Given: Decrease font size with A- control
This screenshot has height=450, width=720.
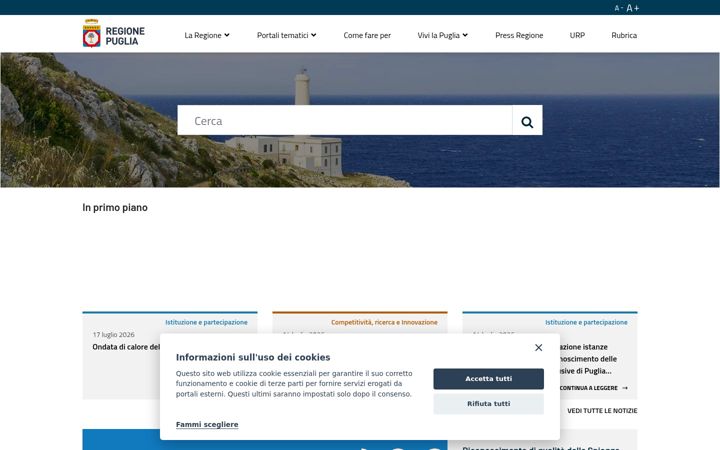Looking at the screenshot, I should pyautogui.click(x=619, y=8).
